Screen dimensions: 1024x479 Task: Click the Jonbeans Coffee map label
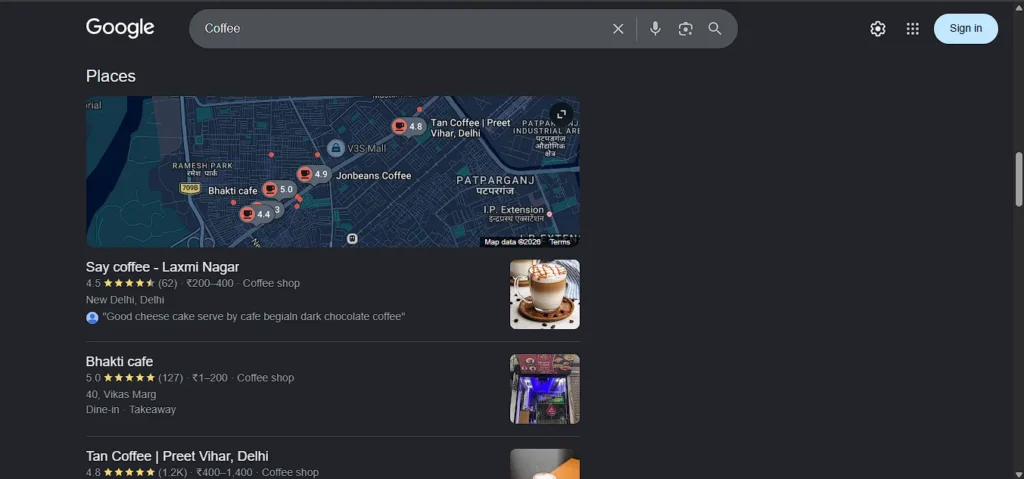374,176
